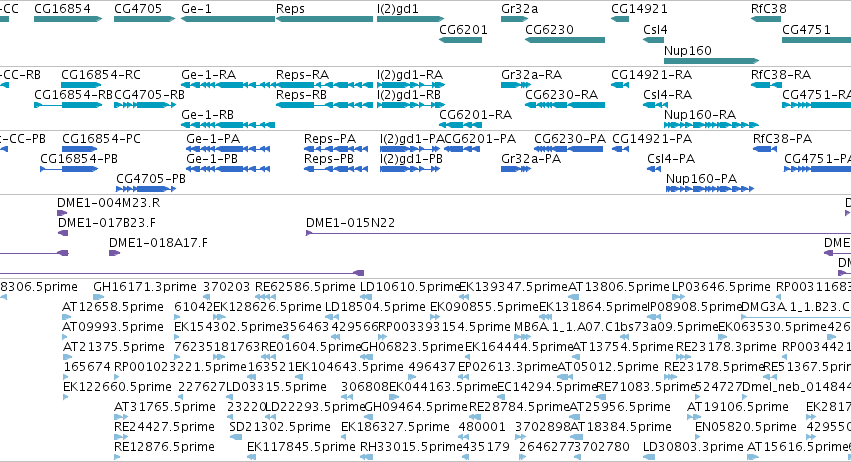
Task: Select the AT12658.5prime EST label
Action: click(x=113, y=307)
